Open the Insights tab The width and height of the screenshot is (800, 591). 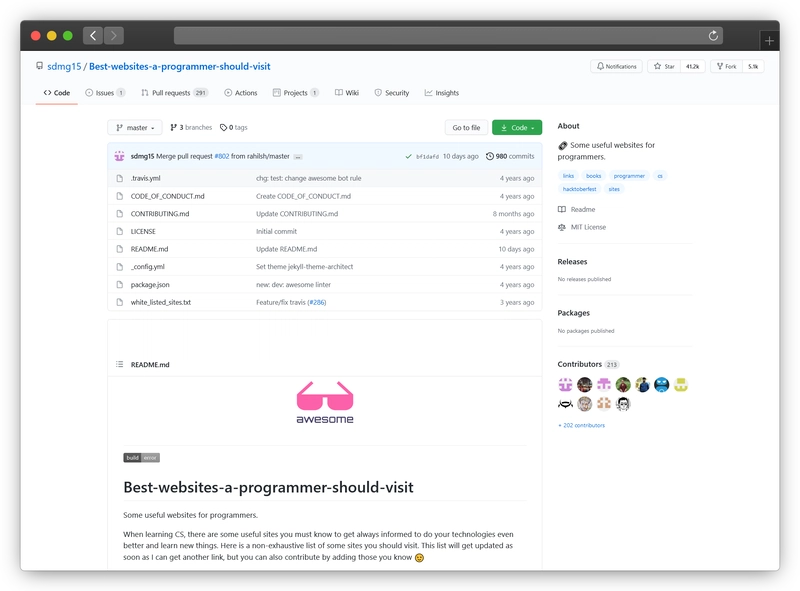(442, 93)
